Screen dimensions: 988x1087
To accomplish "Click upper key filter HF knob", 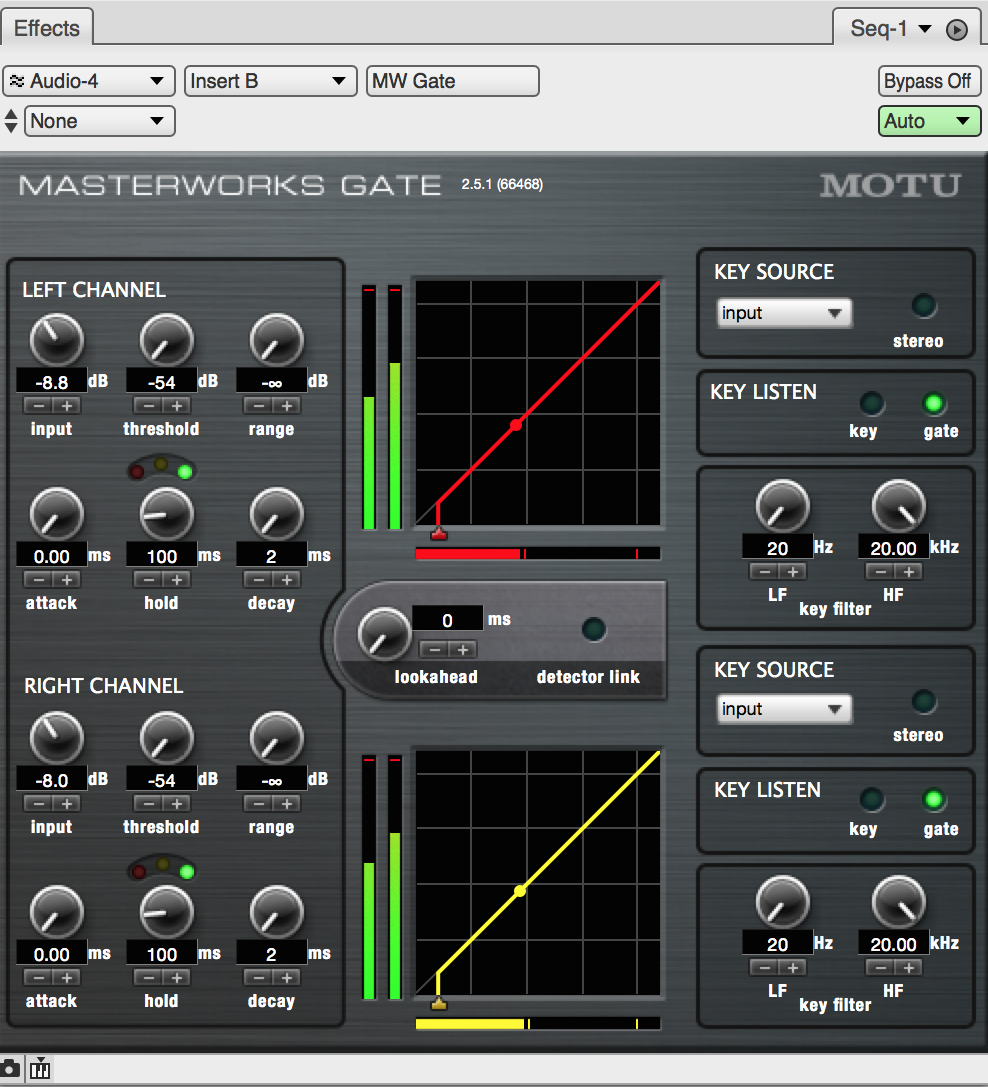I will (899, 506).
